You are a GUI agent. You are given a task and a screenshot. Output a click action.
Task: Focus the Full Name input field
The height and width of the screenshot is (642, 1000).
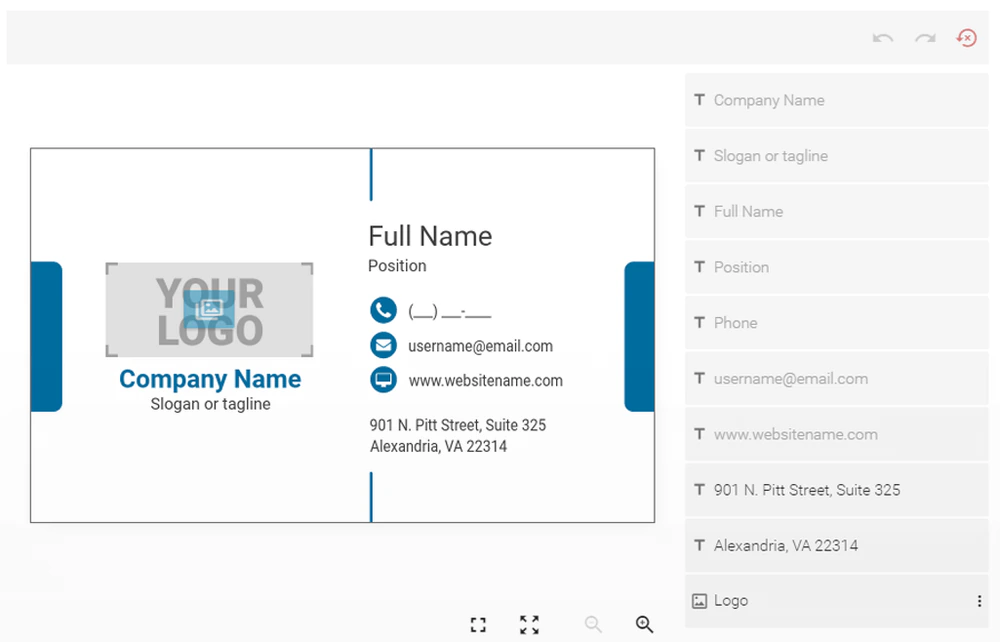point(837,212)
